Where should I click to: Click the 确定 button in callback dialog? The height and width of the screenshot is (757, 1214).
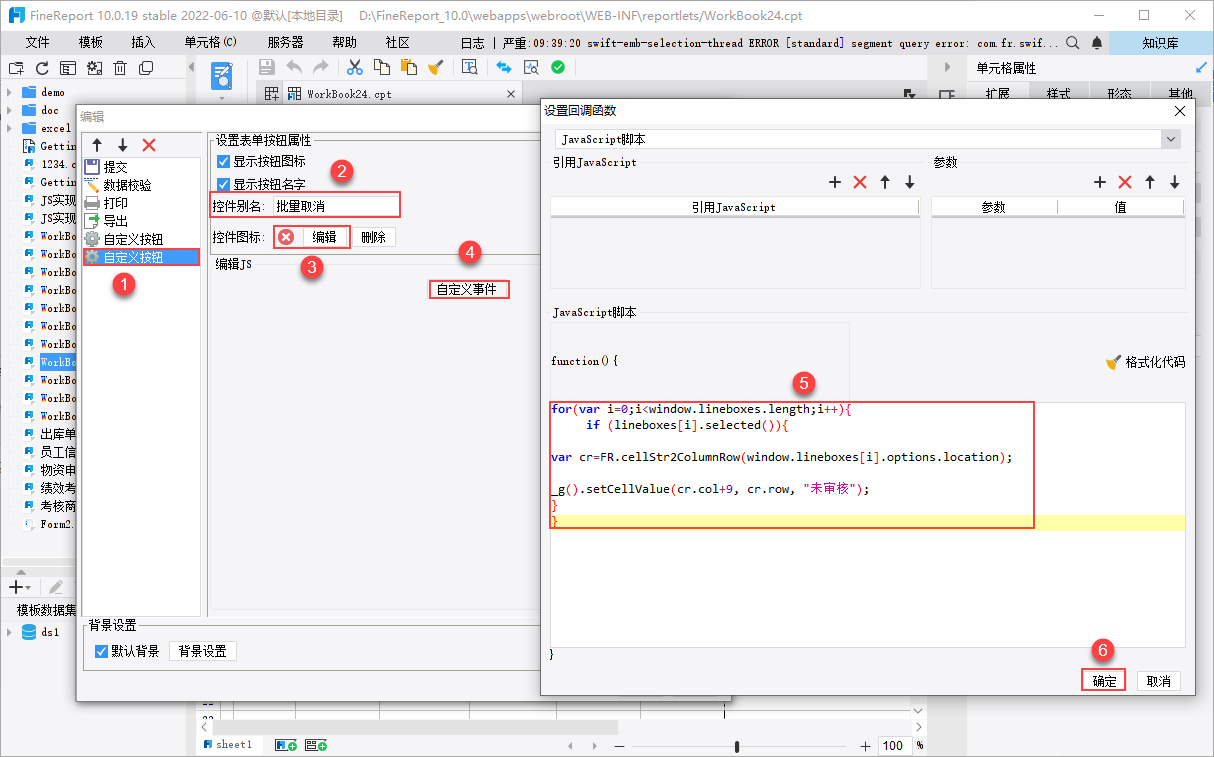pos(1103,680)
